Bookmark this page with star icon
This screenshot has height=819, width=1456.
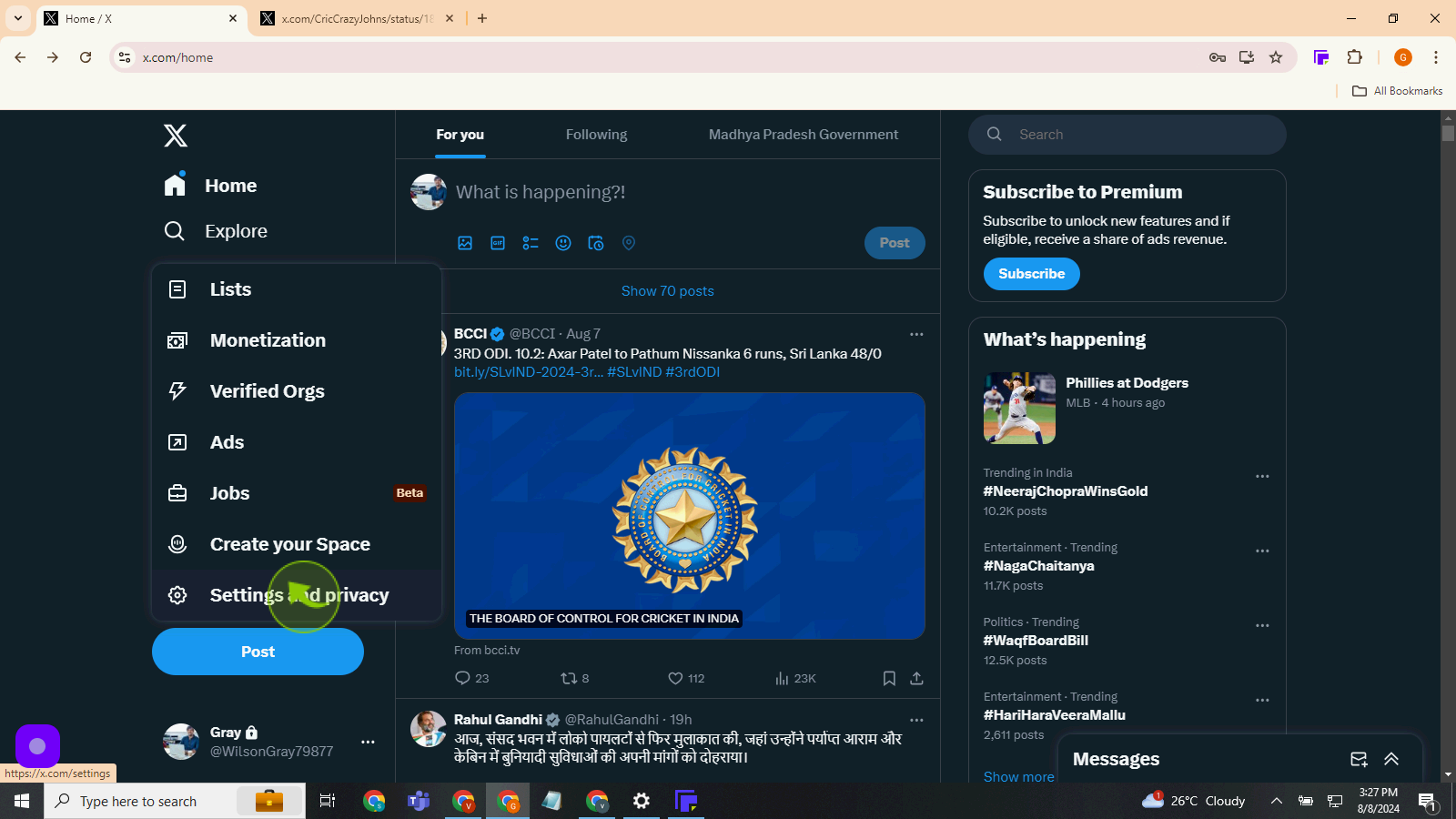tap(1276, 57)
